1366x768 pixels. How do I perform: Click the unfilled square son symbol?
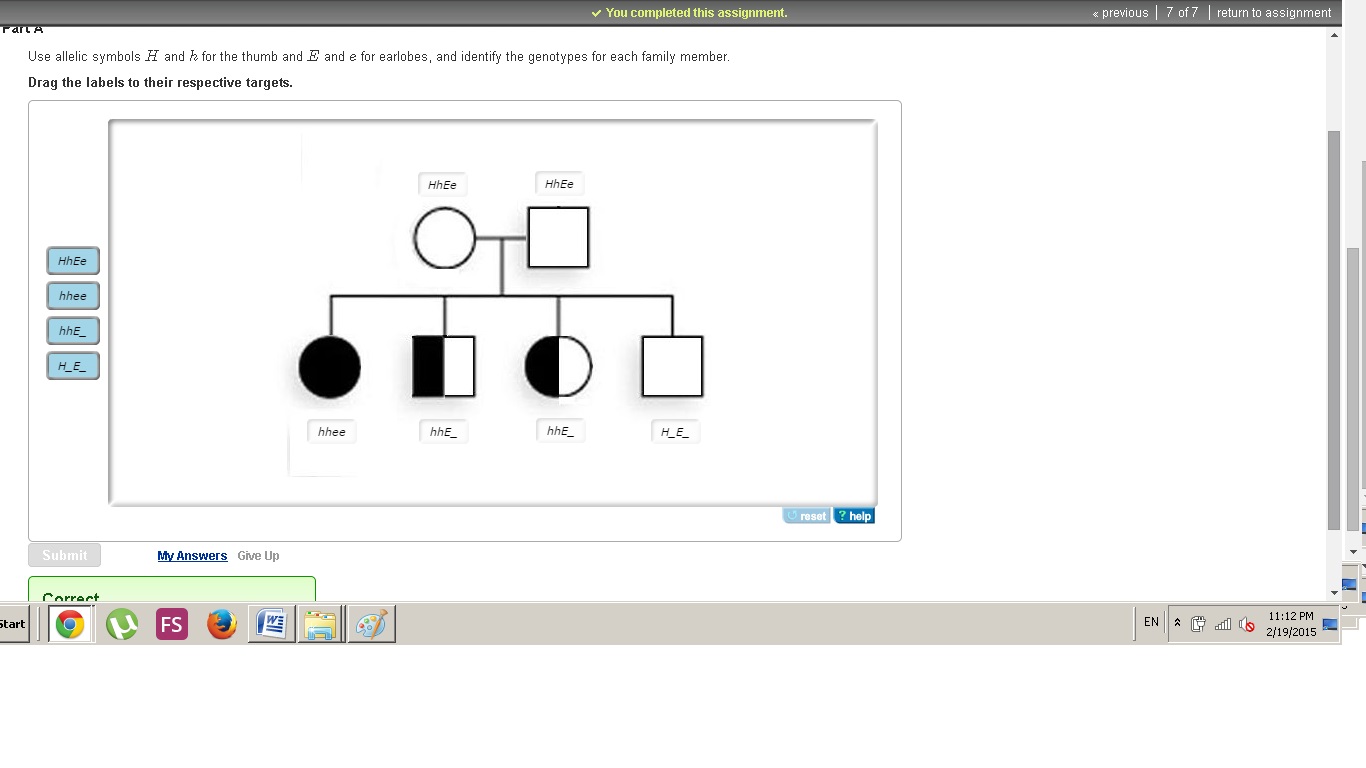(x=672, y=366)
